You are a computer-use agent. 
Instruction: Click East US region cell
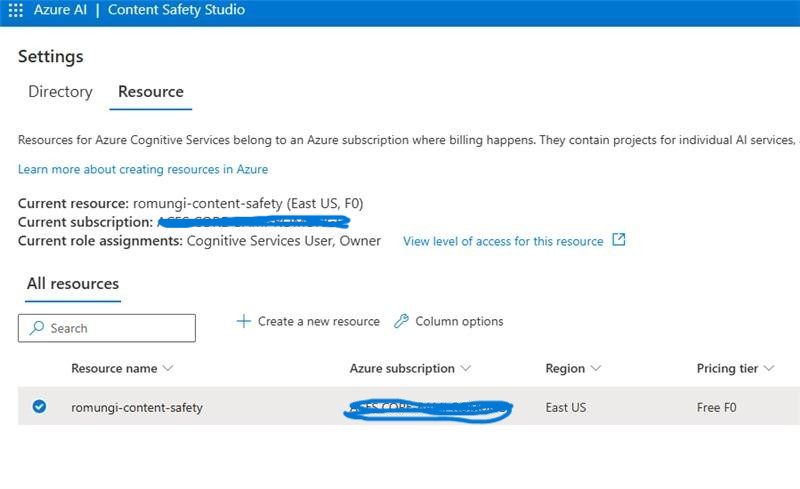coord(566,407)
